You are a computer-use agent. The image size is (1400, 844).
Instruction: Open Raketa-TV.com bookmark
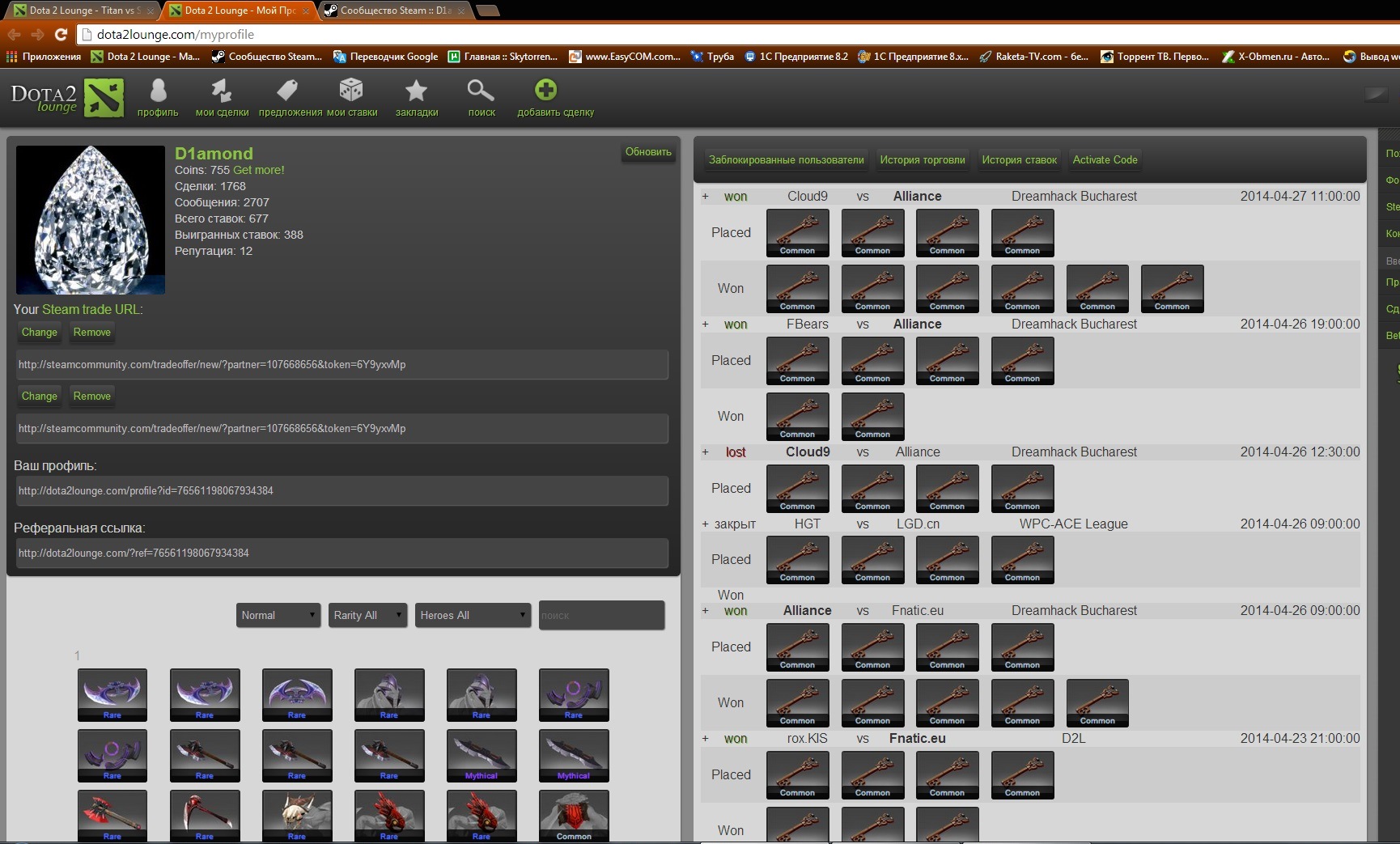coord(1033,57)
